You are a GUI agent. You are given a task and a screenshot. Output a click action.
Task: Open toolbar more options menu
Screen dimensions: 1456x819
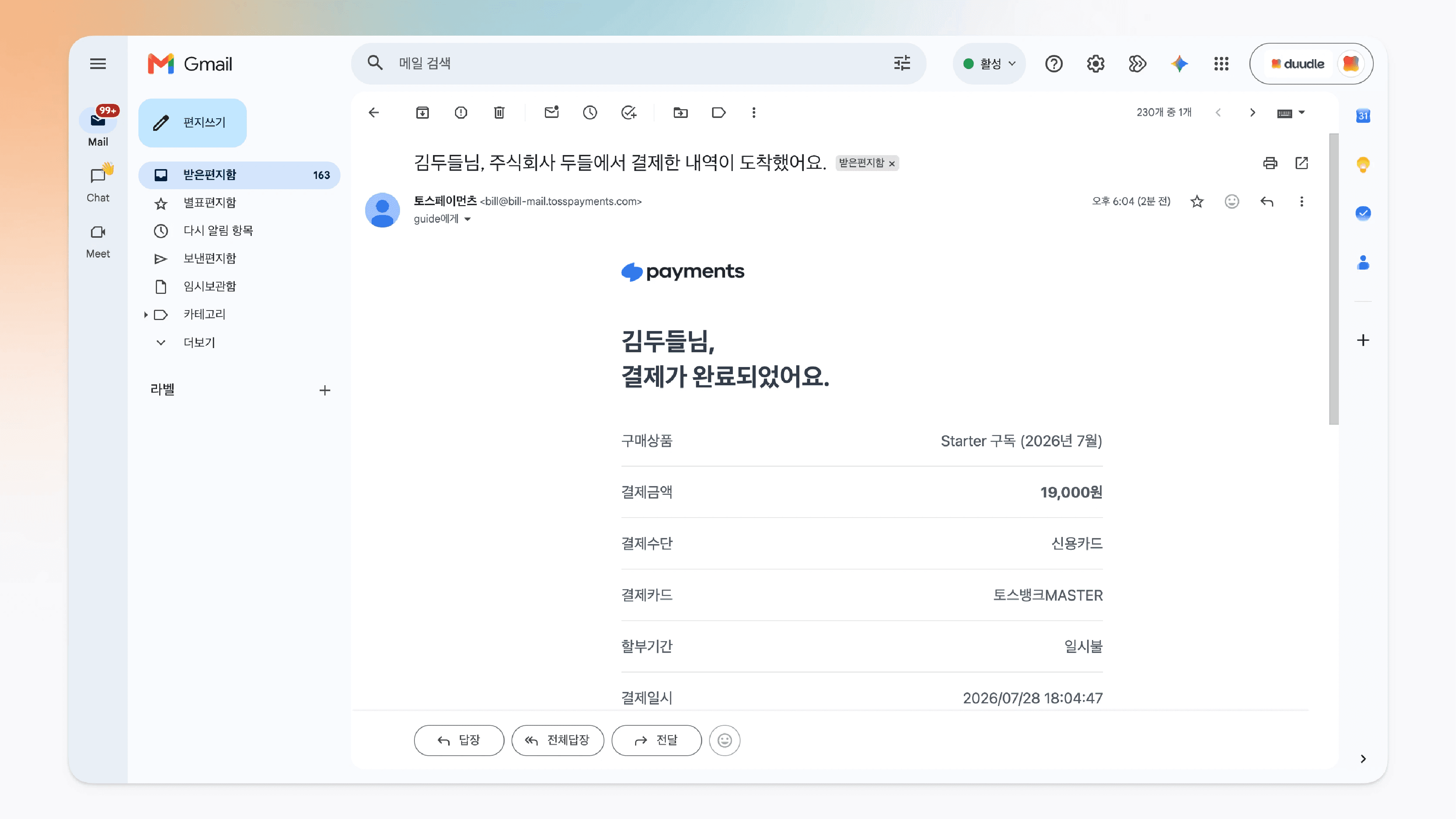pyautogui.click(x=753, y=113)
